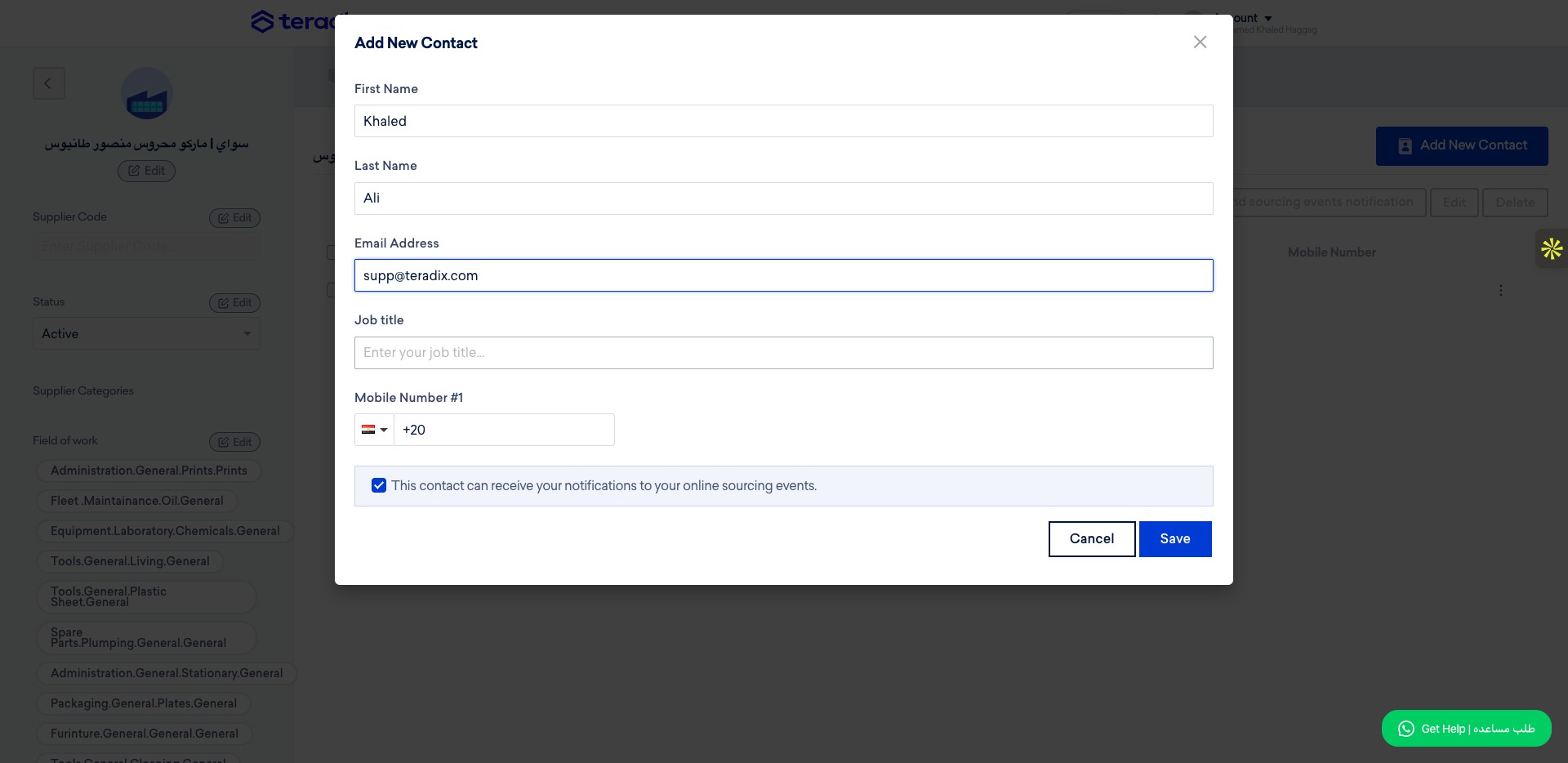Viewport: 1568px width, 763px height.
Task: Click the supplier factory avatar icon
Action: pos(147,94)
